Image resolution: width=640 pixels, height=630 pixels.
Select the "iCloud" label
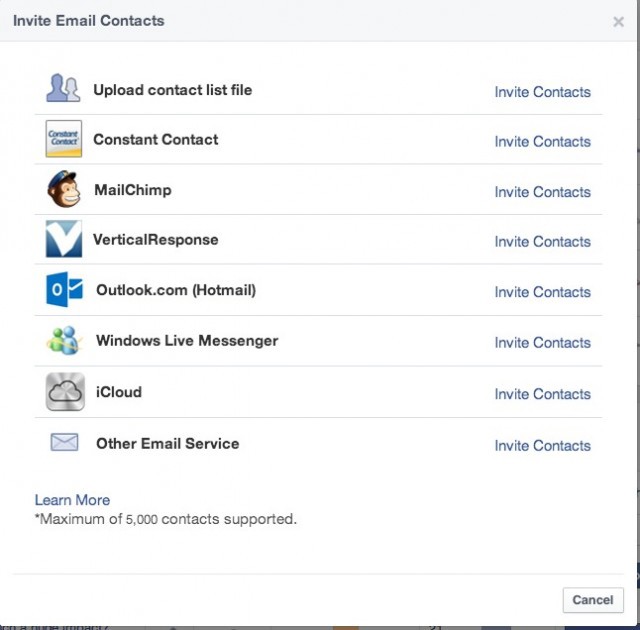(x=119, y=392)
